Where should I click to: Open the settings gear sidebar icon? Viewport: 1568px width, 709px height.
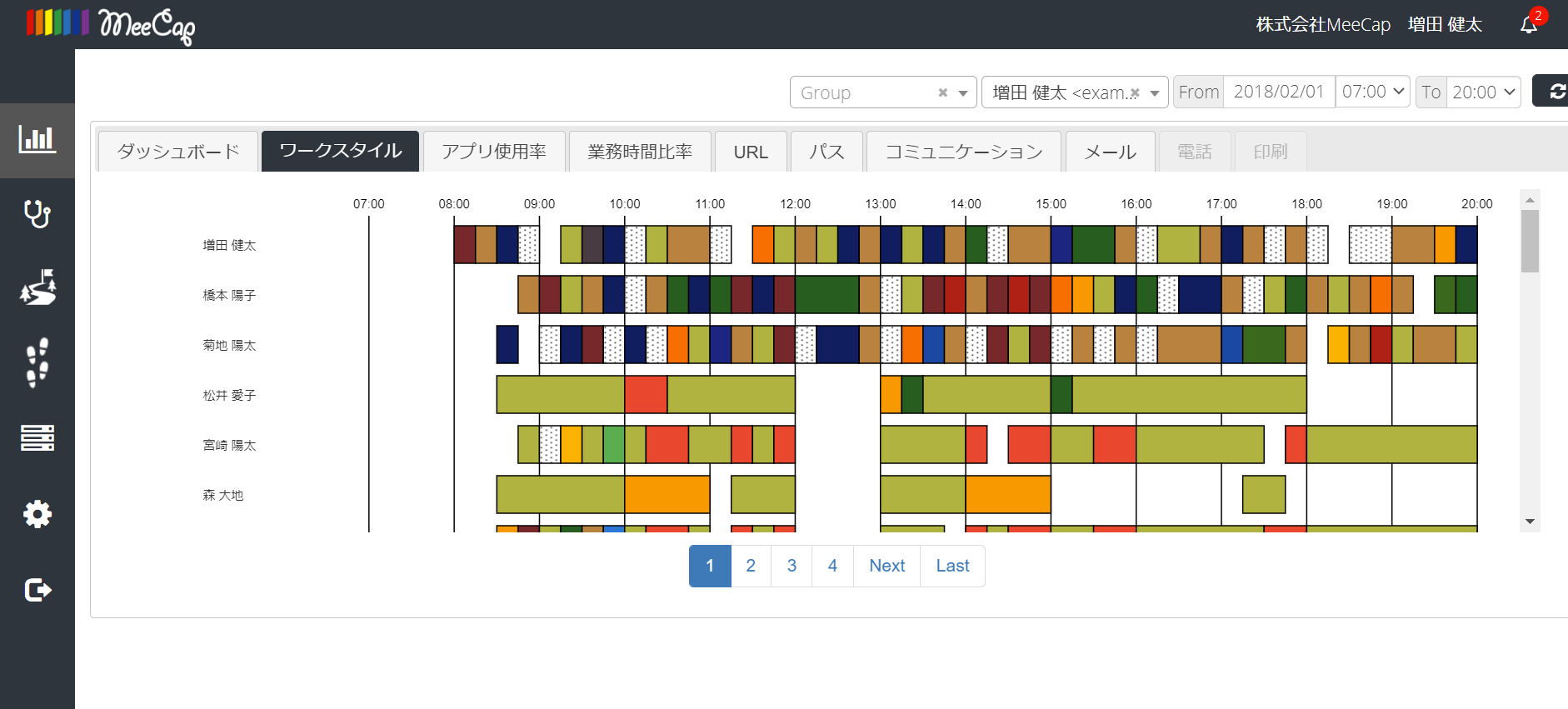tap(37, 514)
